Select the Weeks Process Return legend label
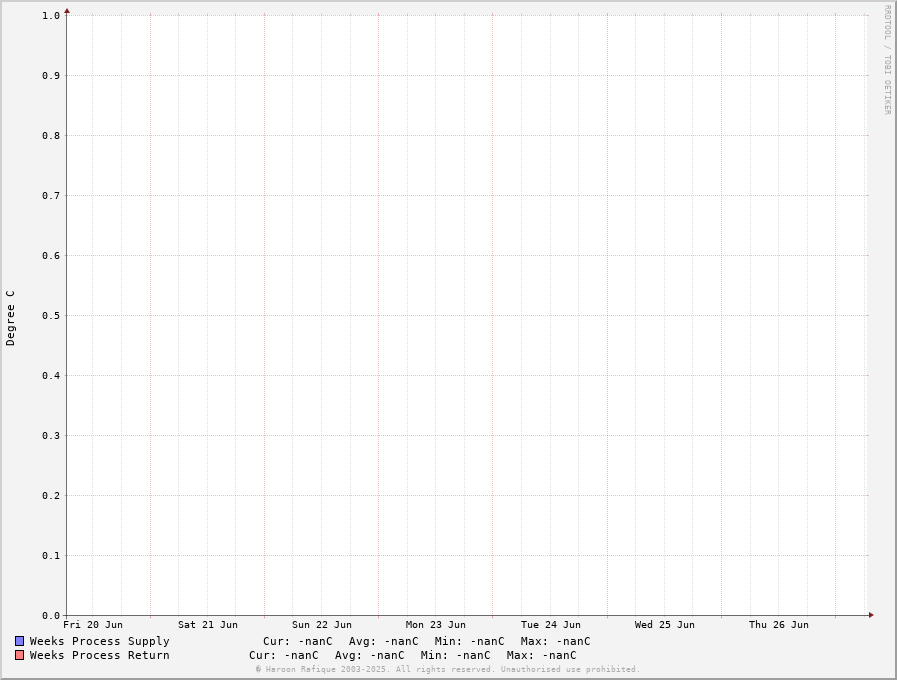Viewport: 897px width, 680px height. 99,655
